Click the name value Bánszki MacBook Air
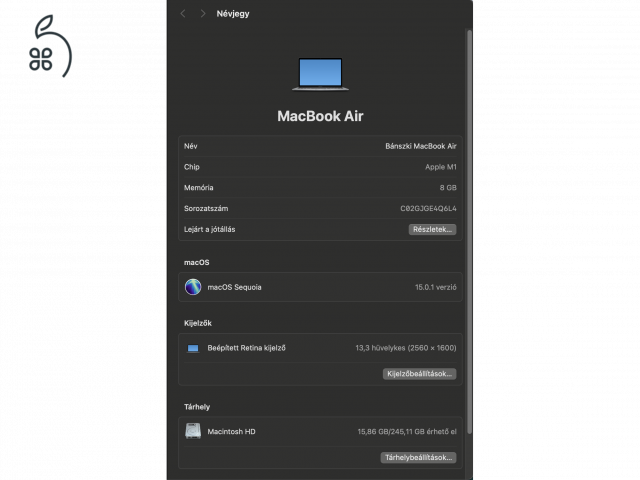The width and height of the screenshot is (640, 480). 421,146
